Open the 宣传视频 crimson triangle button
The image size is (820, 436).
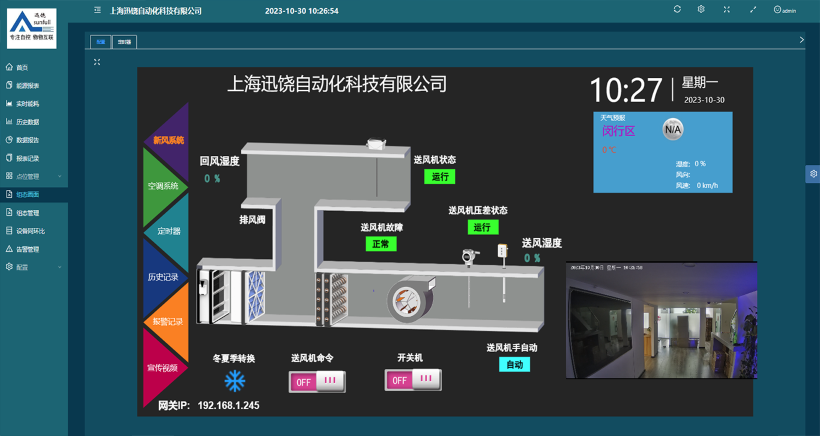pos(161,368)
